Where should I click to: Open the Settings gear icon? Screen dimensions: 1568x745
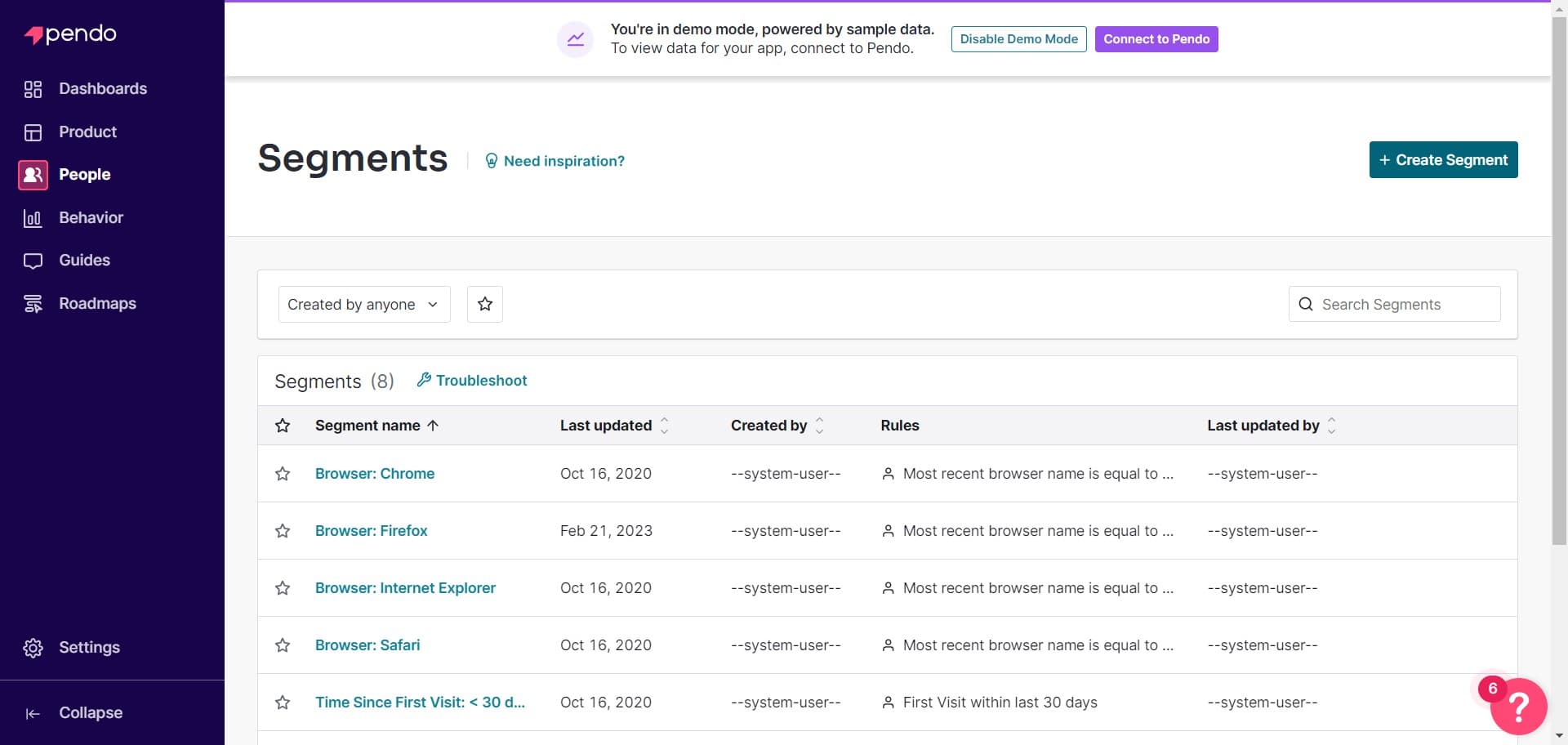tap(33, 647)
